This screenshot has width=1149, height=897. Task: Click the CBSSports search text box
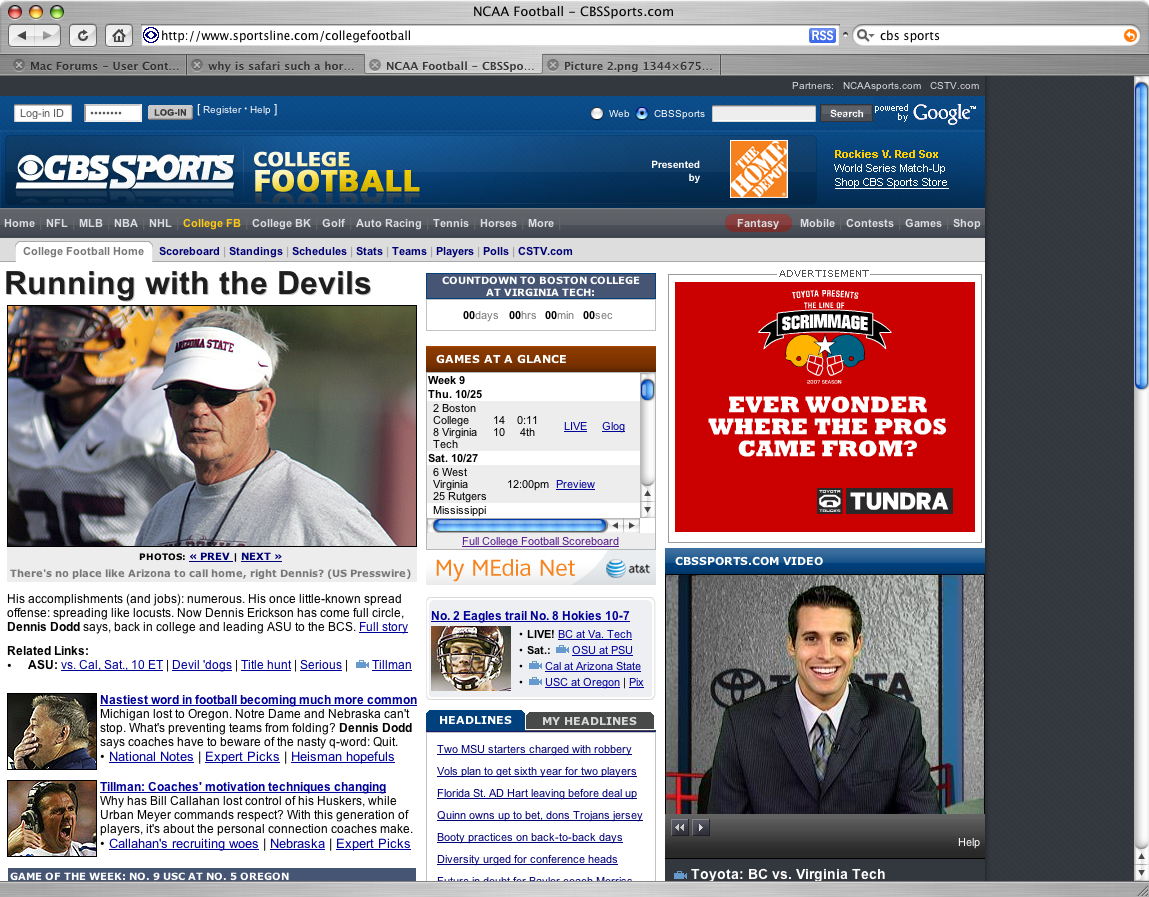pos(764,114)
